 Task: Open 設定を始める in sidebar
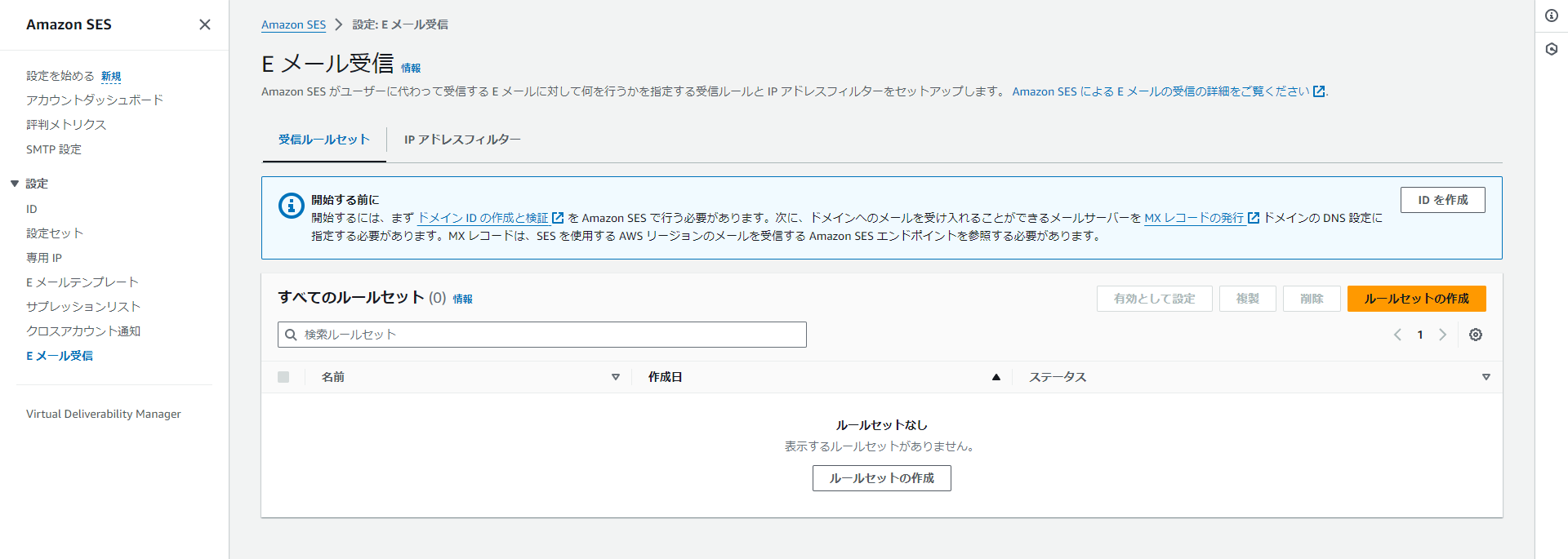[60, 76]
